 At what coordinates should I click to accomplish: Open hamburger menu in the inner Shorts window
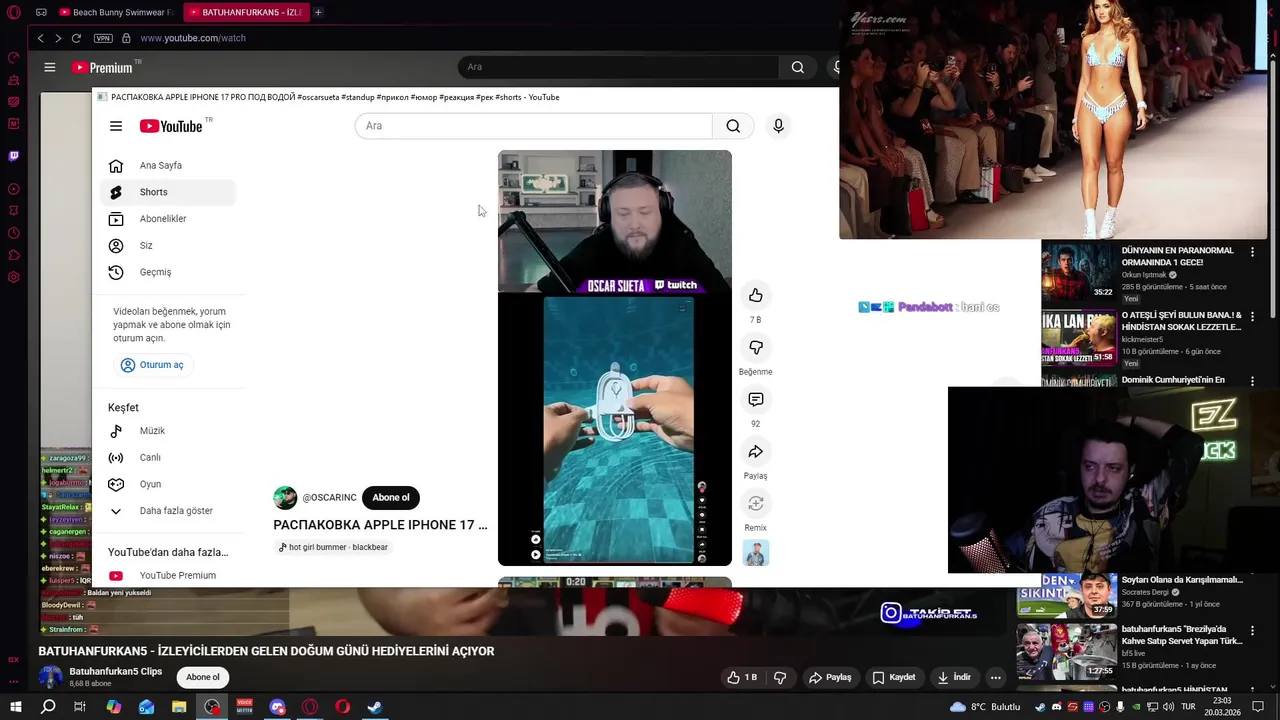coord(116,126)
